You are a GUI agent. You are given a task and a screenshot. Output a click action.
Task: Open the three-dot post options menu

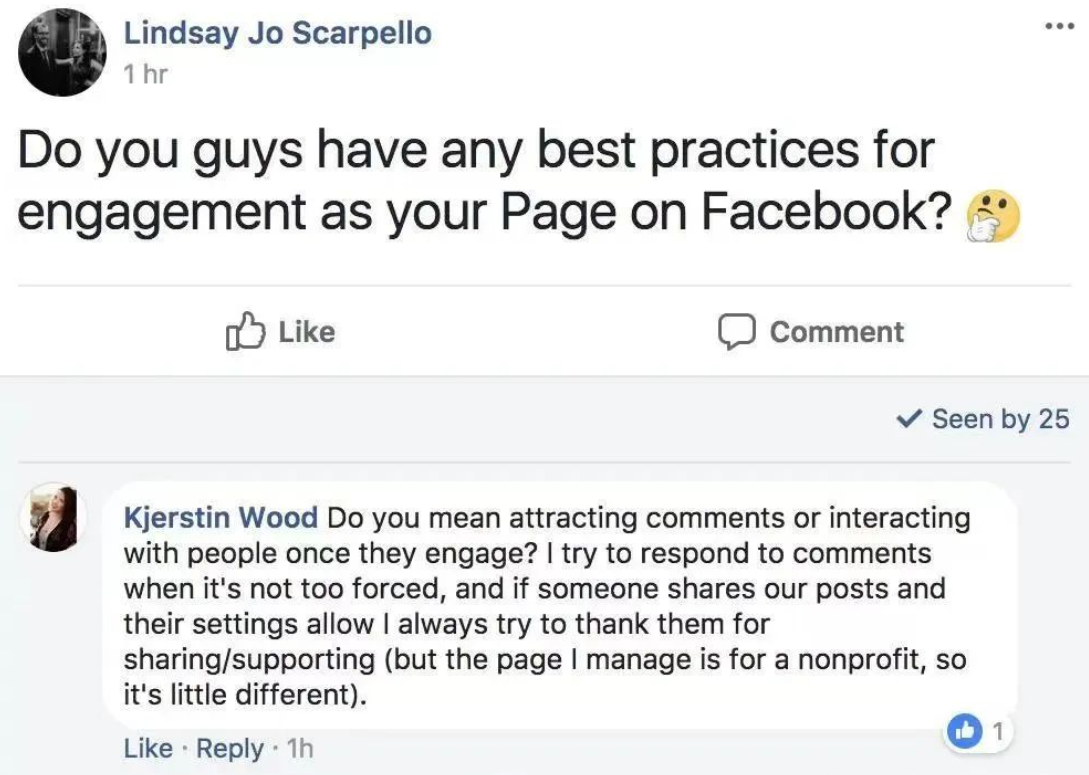[1060, 26]
